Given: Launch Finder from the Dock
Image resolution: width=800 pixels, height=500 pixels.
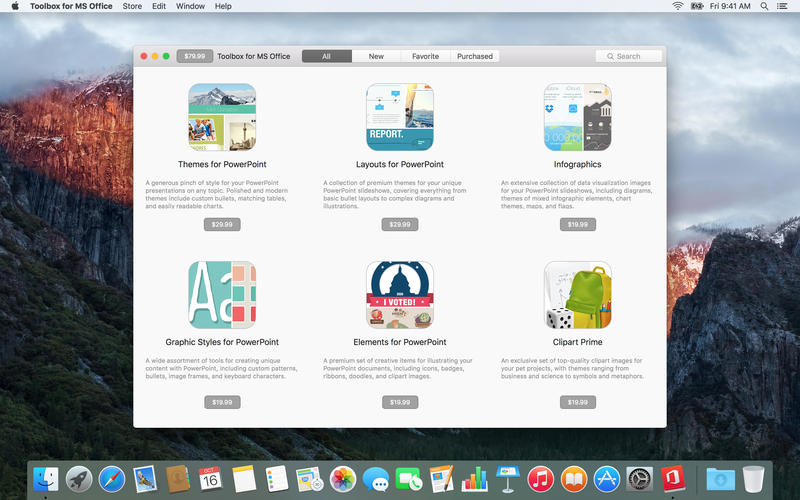Looking at the screenshot, I should pos(46,480).
